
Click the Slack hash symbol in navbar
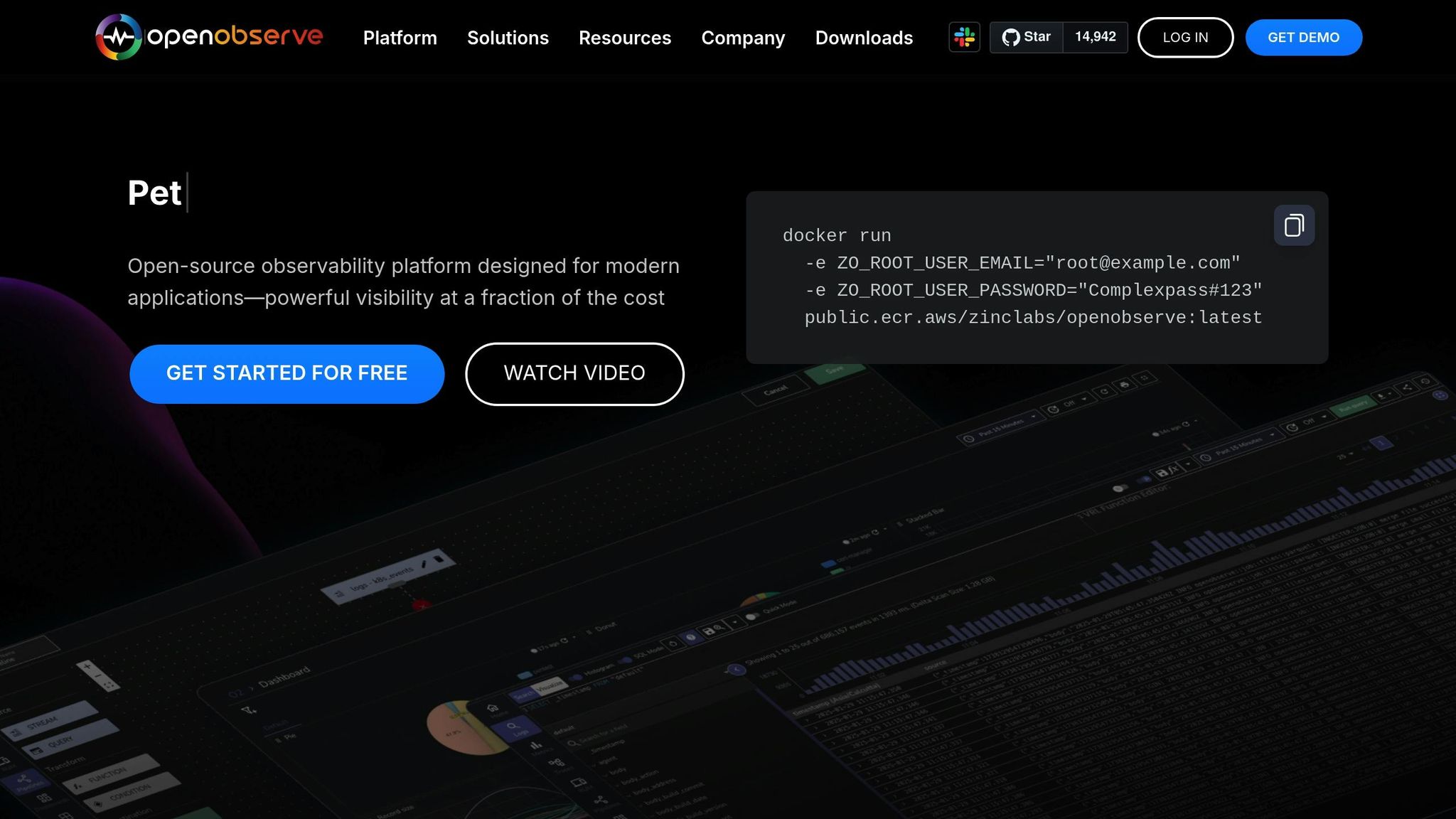964,37
